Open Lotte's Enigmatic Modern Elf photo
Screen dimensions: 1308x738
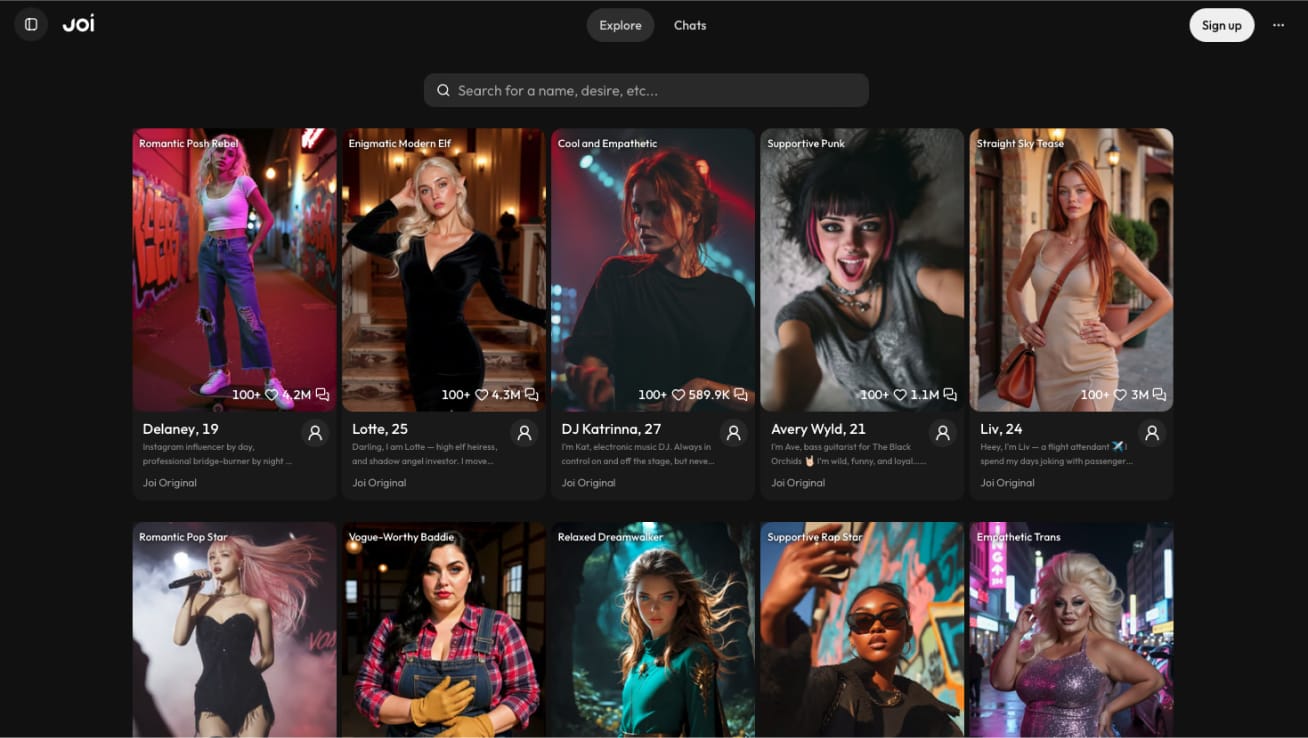pos(444,270)
